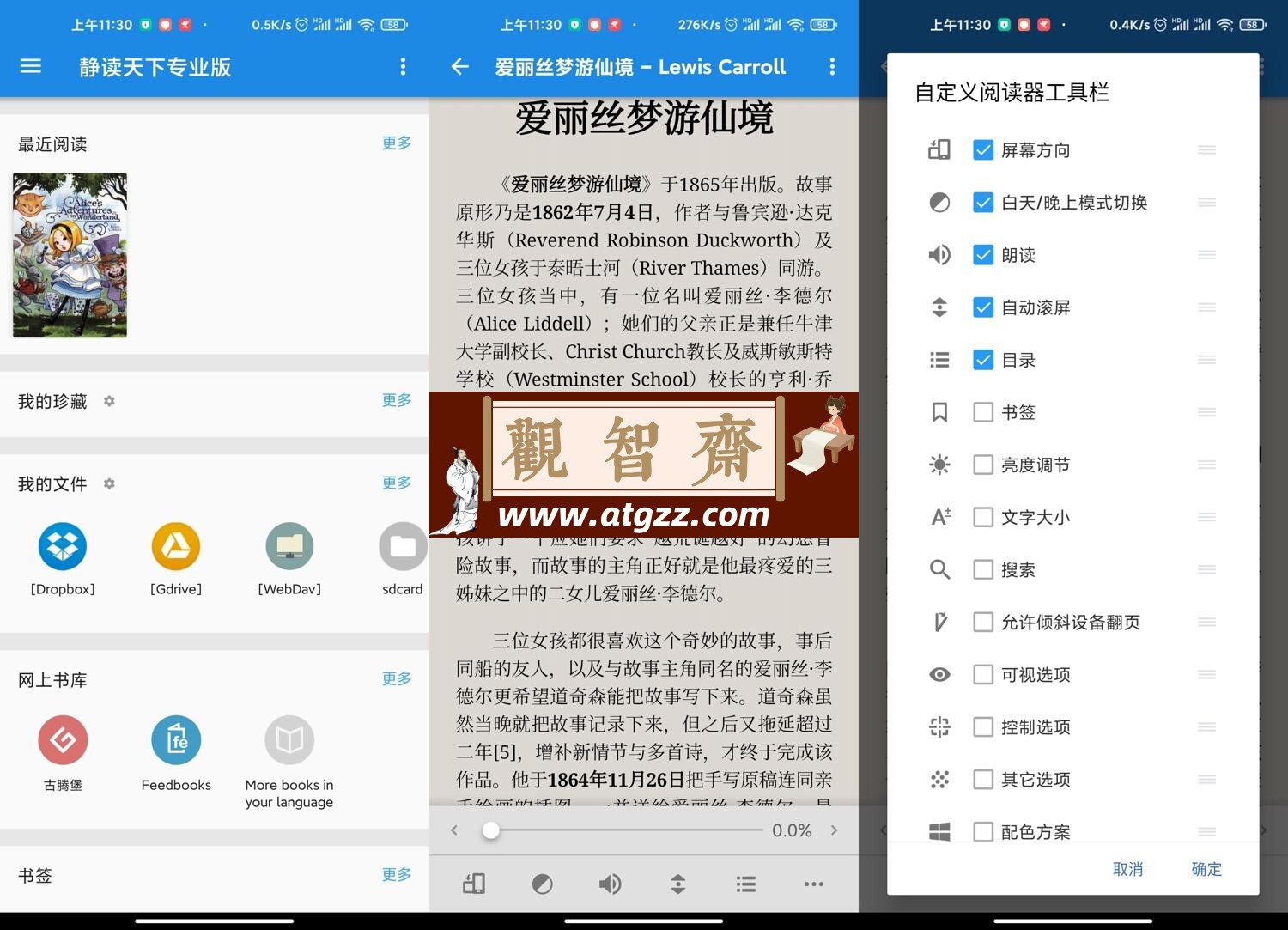This screenshot has height=930, width=1288.
Task: Click the 自定义阅读器工具栏 dialog title
Action: point(1012,92)
